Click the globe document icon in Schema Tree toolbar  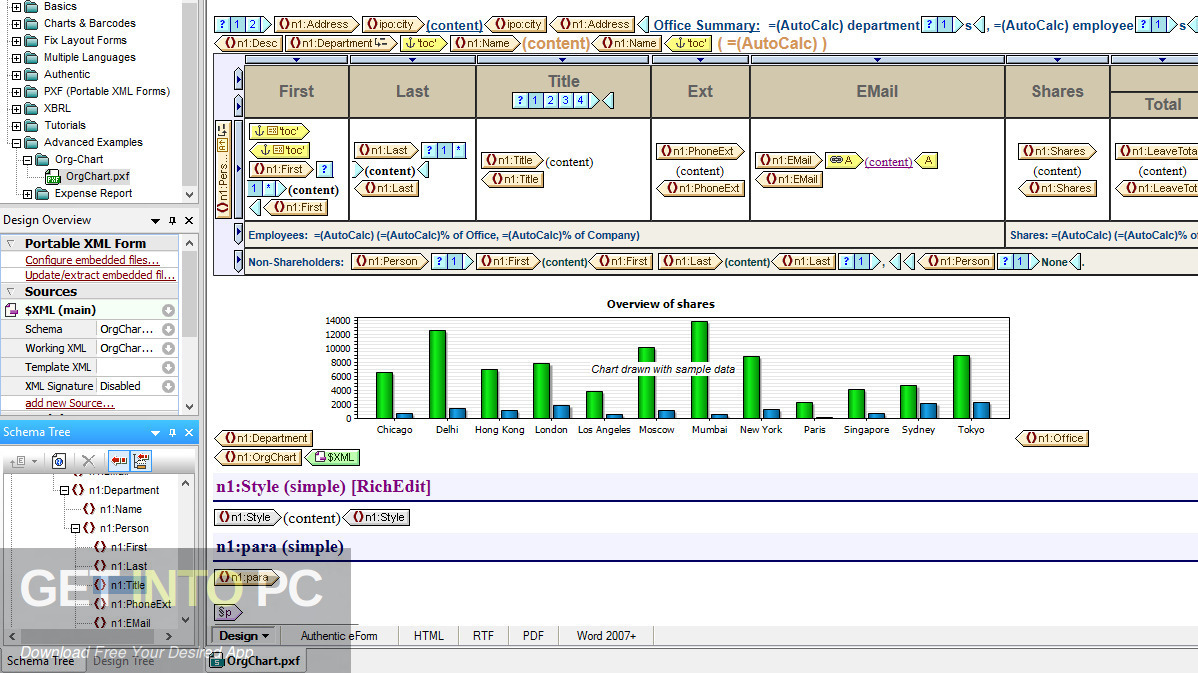pos(59,461)
